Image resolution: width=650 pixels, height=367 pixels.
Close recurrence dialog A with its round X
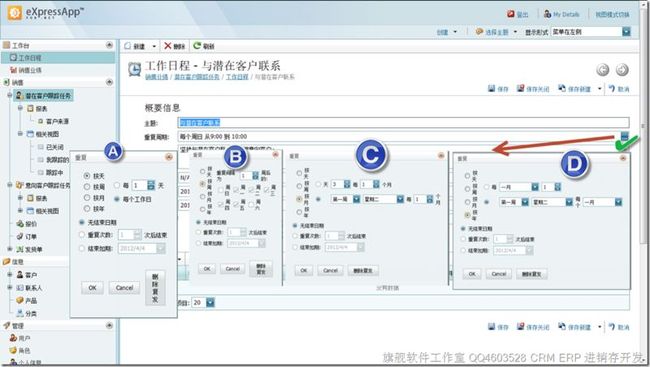[x=169, y=157]
